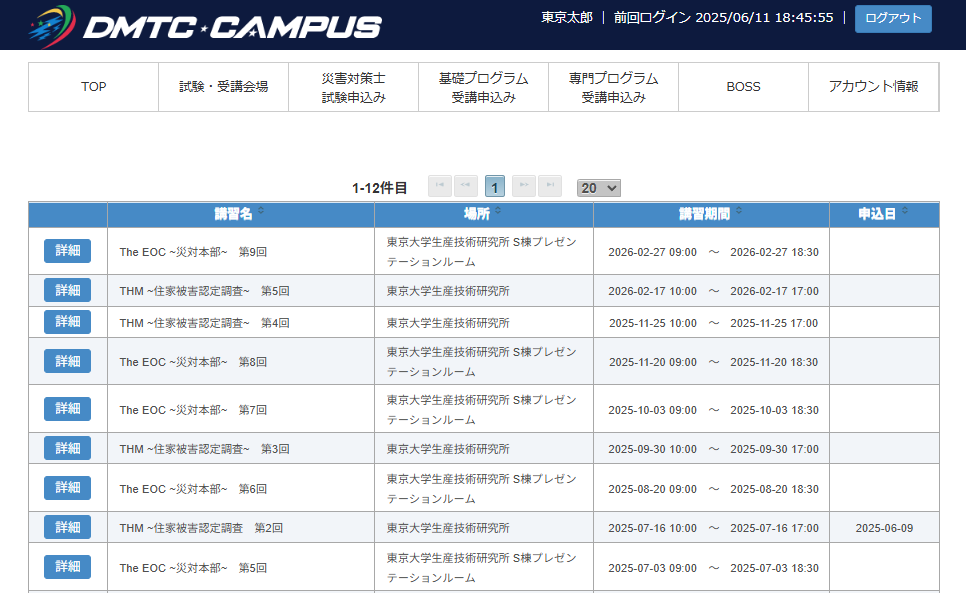Sort by 申込日 column sort icon
The image size is (966, 593).
(905, 212)
